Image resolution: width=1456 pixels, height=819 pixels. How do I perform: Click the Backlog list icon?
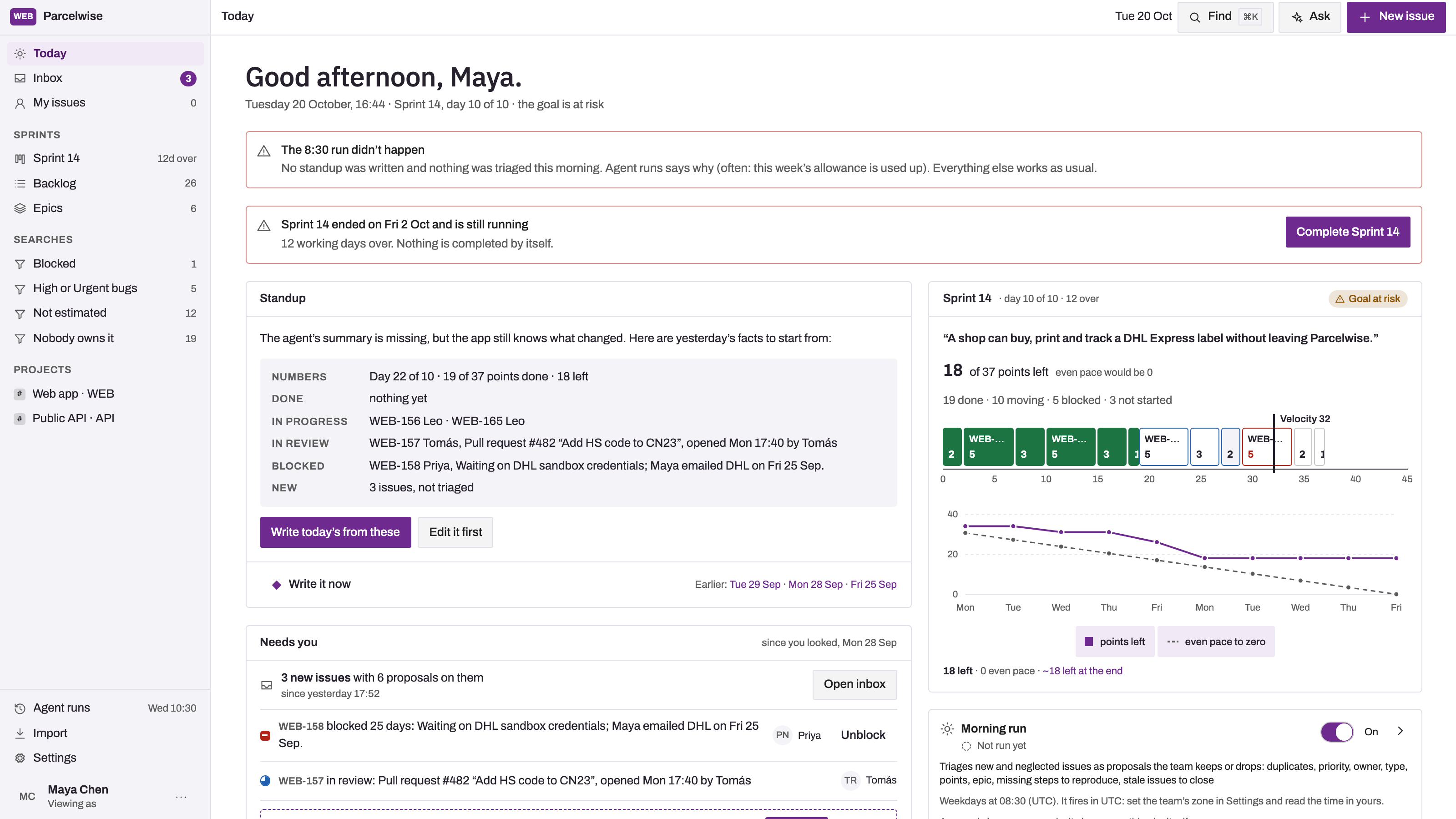tap(20, 184)
